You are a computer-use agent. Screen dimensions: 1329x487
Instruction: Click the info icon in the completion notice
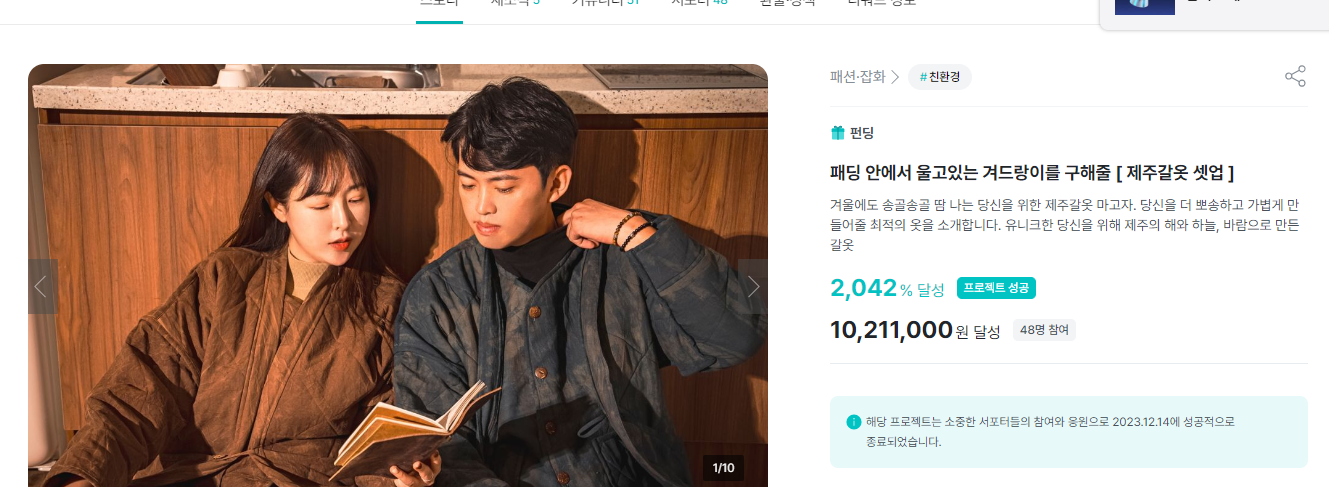point(853,421)
